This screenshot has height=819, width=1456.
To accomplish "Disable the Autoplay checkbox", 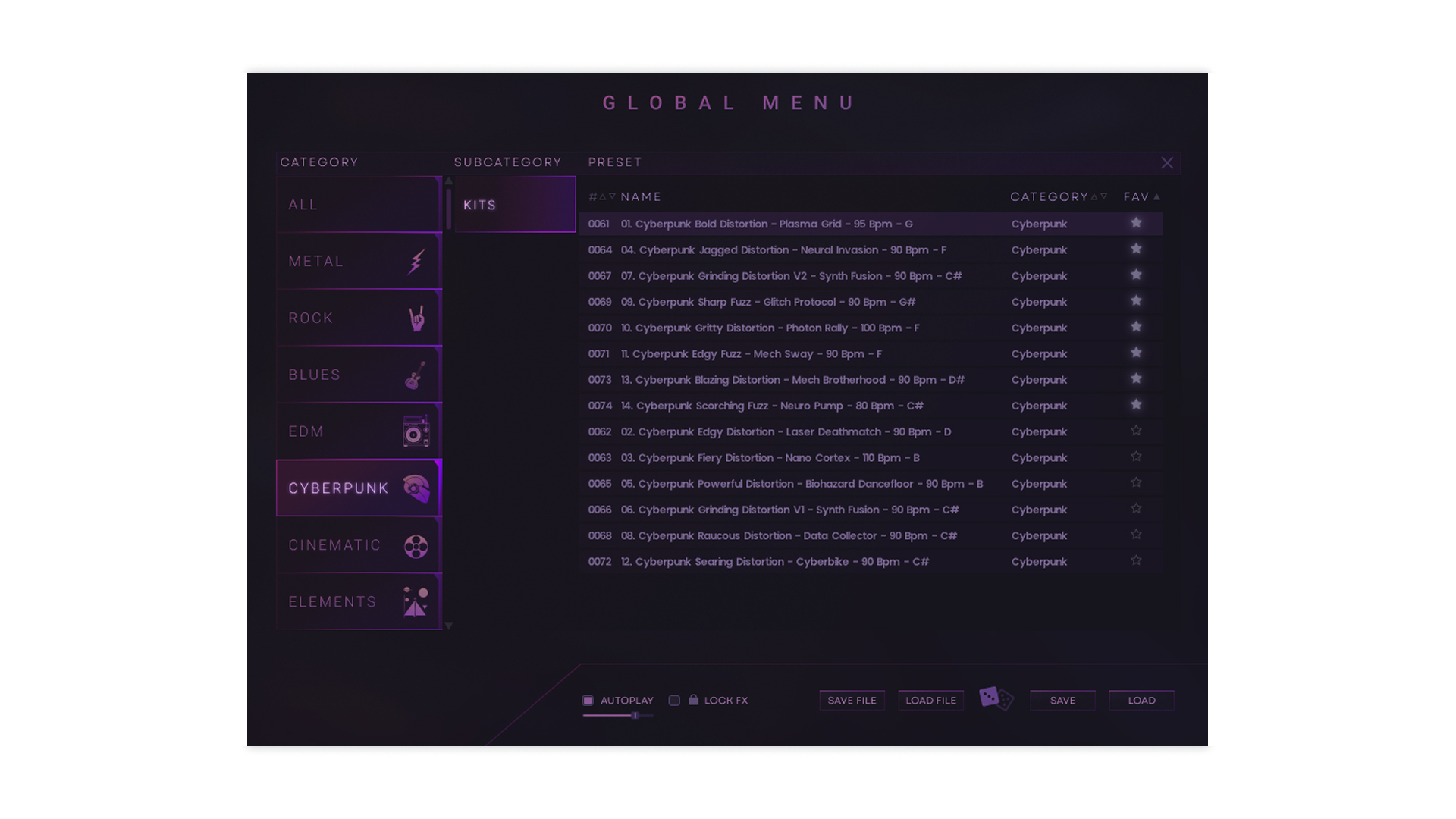I will (x=588, y=701).
